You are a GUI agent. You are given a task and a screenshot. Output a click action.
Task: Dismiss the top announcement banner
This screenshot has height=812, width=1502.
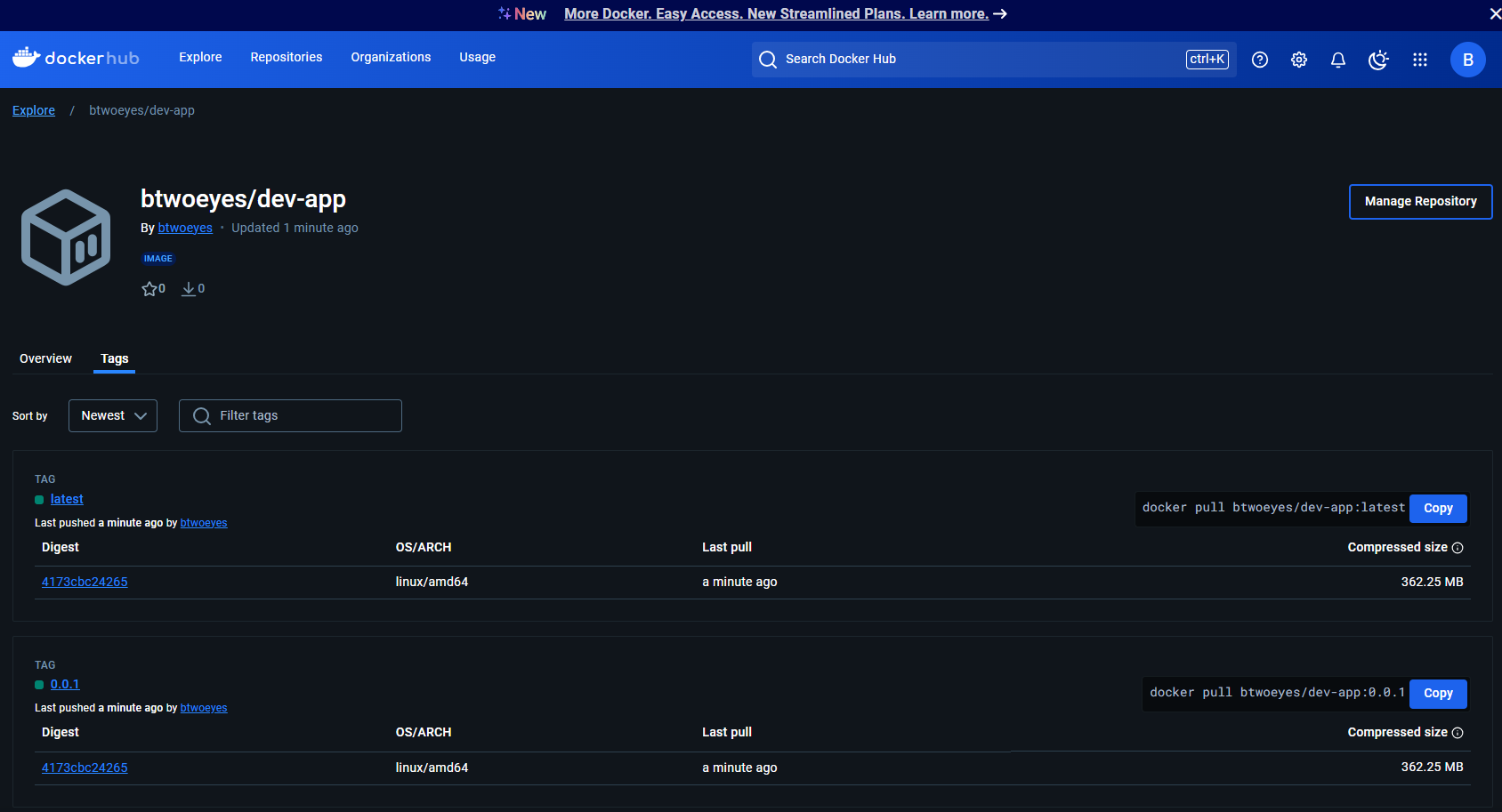coord(1495,13)
